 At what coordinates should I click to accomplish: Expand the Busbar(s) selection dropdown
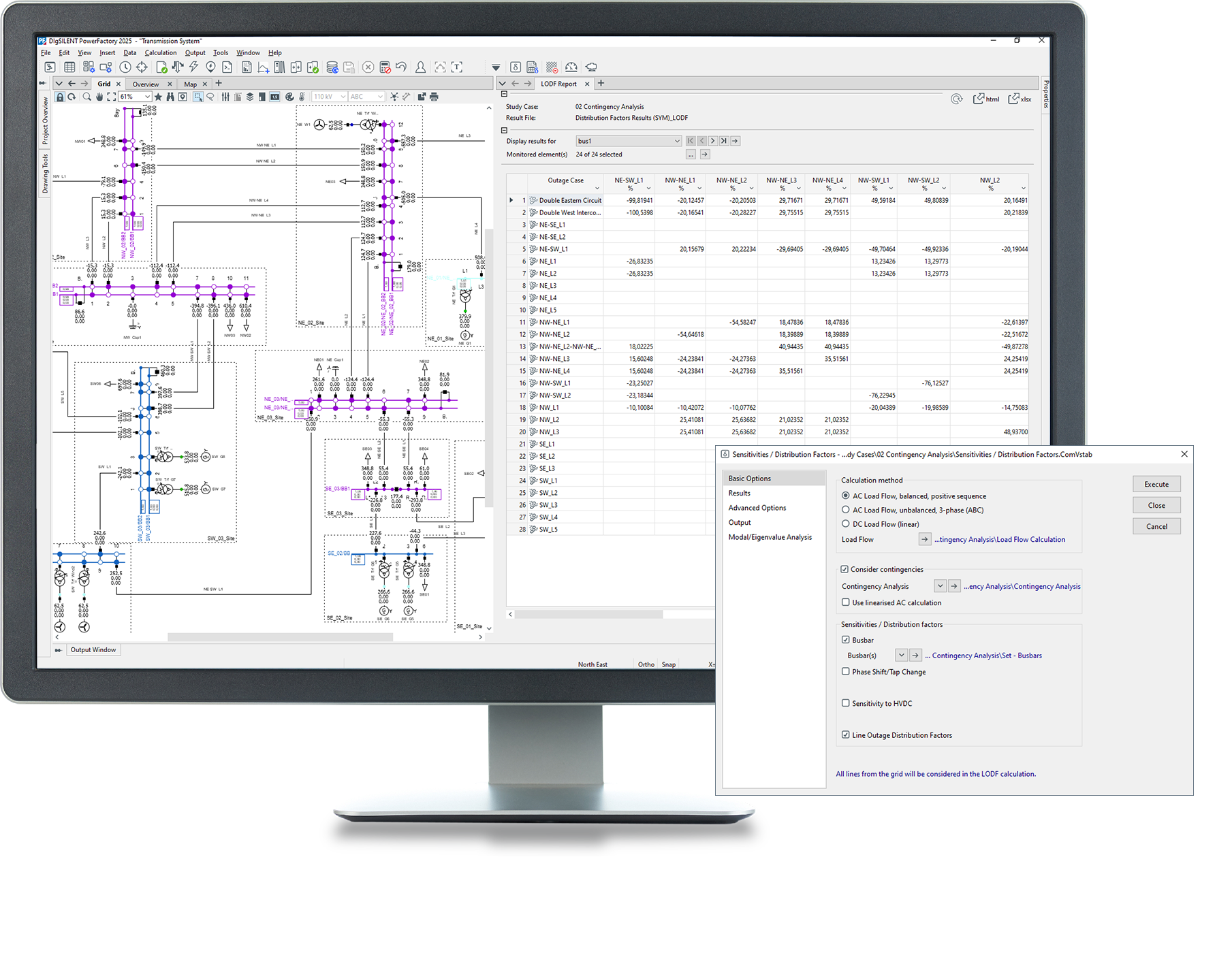click(x=901, y=656)
